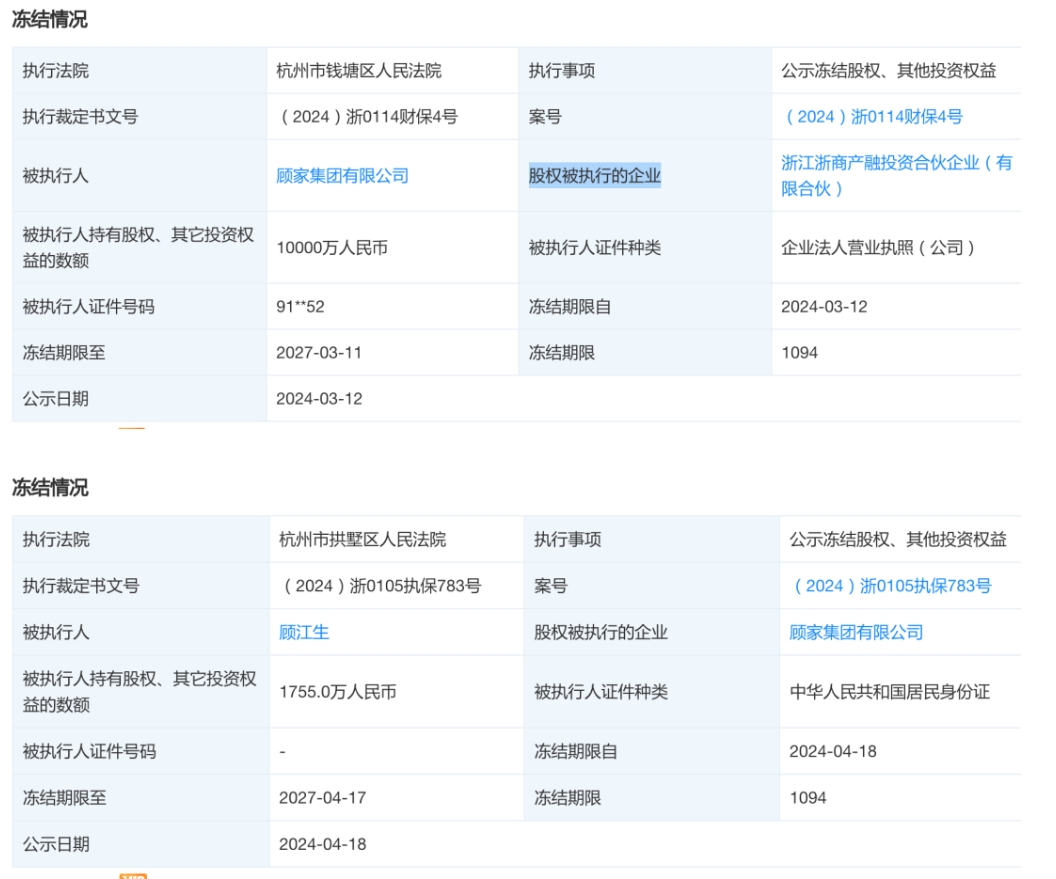The height and width of the screenshot is (879, 1056).
Task: Click 执行裁定书文号 label in 钱塘区 court record
Action: tap(80, 117)
